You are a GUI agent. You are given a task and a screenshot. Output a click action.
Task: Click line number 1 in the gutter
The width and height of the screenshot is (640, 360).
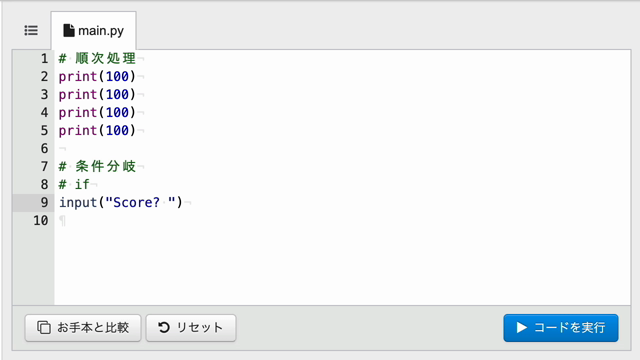[x=44, y=59]
